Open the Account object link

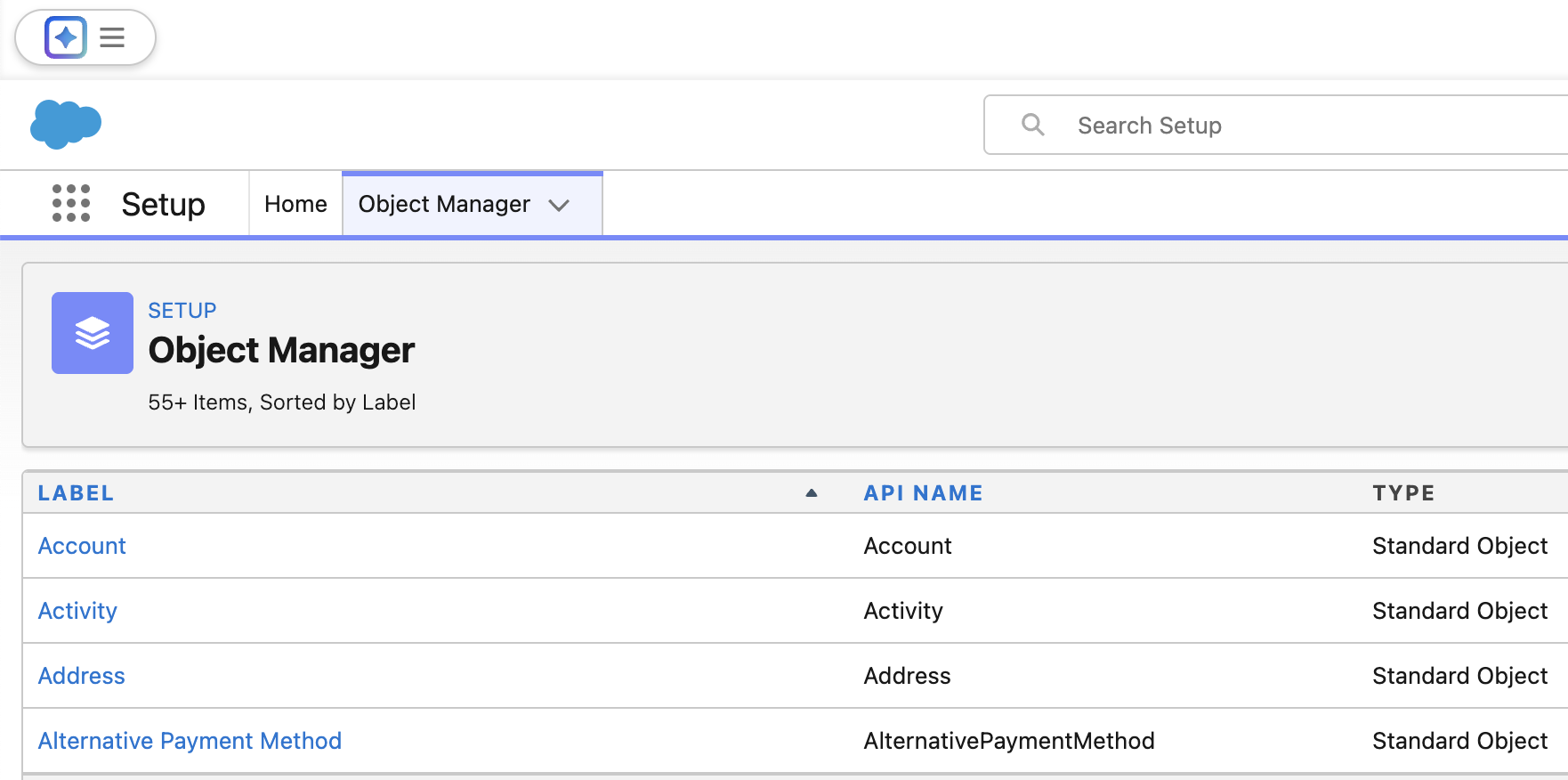[82, 546]
